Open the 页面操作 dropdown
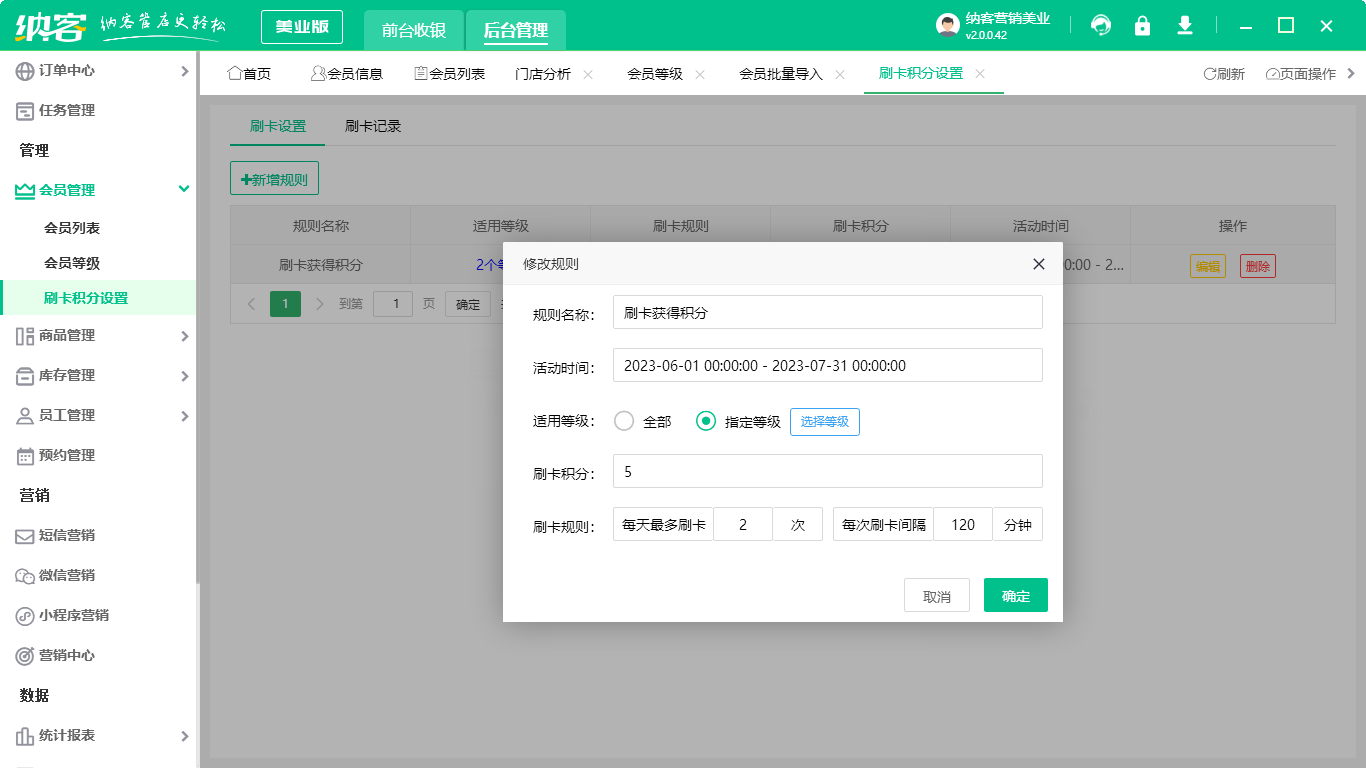 click(x=1301, y=74)
